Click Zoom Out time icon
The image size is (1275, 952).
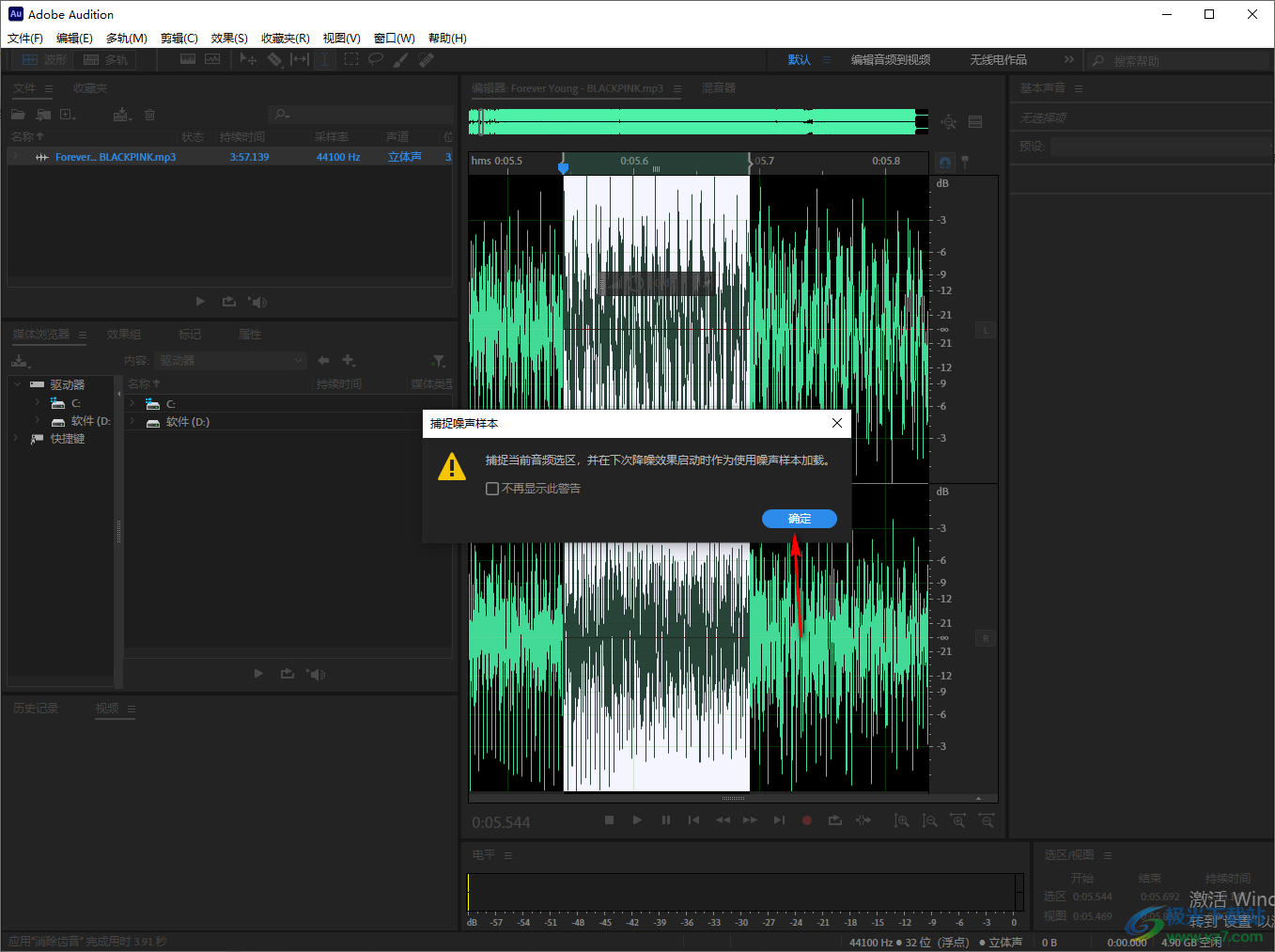coord(987,820)
